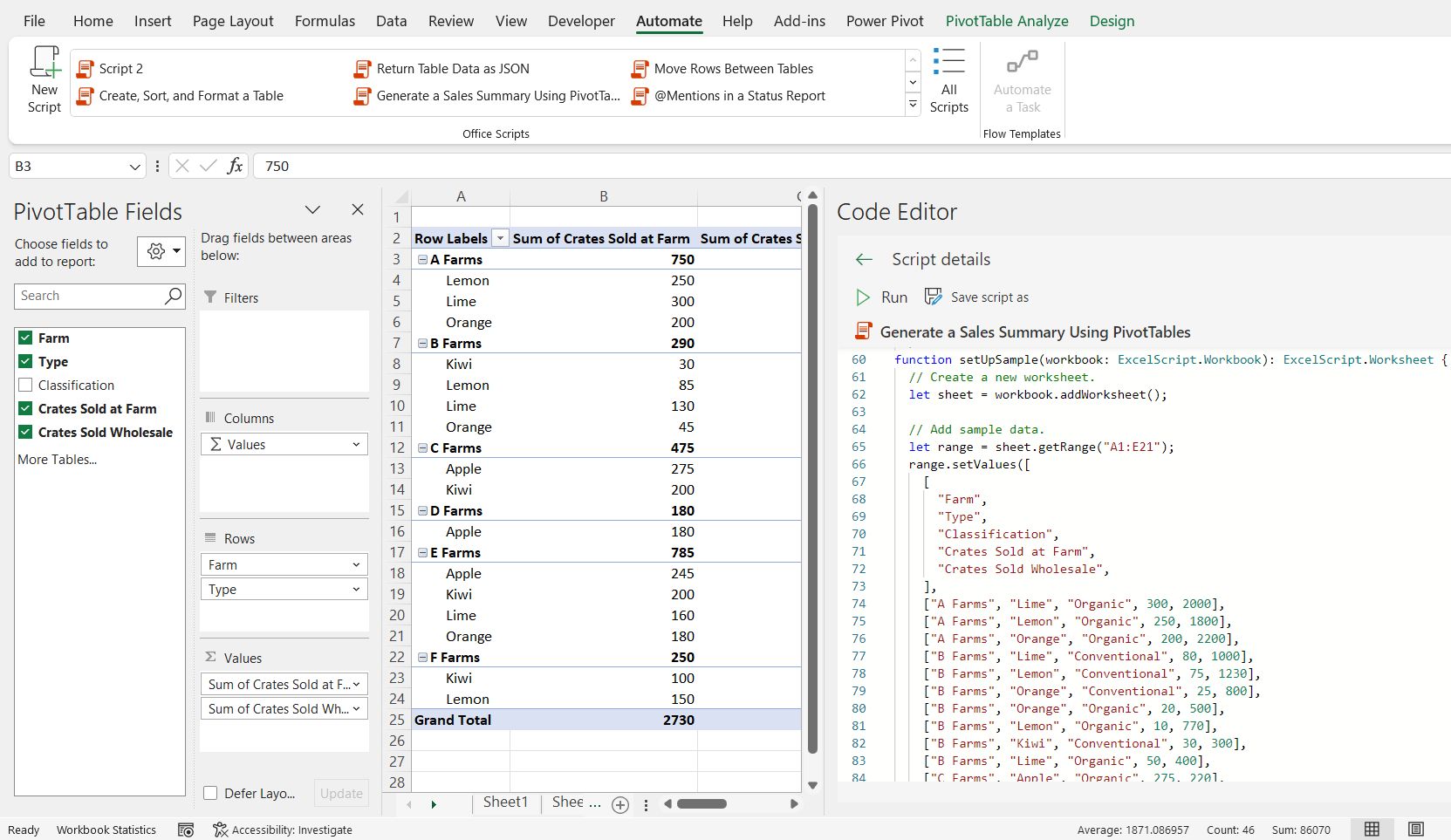Select the Sheet1 tab
The width and height of the screenshot is (1451, 840).
505,802
